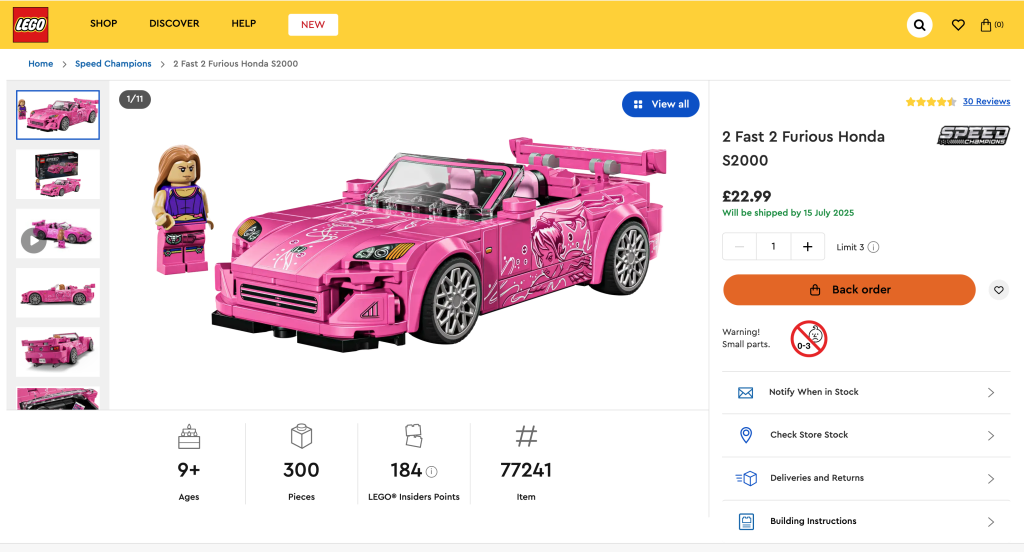The width and height of the screenshot is (1024, 552).
Task: Click the LEGO logo icon
Action: coord(30,25)
